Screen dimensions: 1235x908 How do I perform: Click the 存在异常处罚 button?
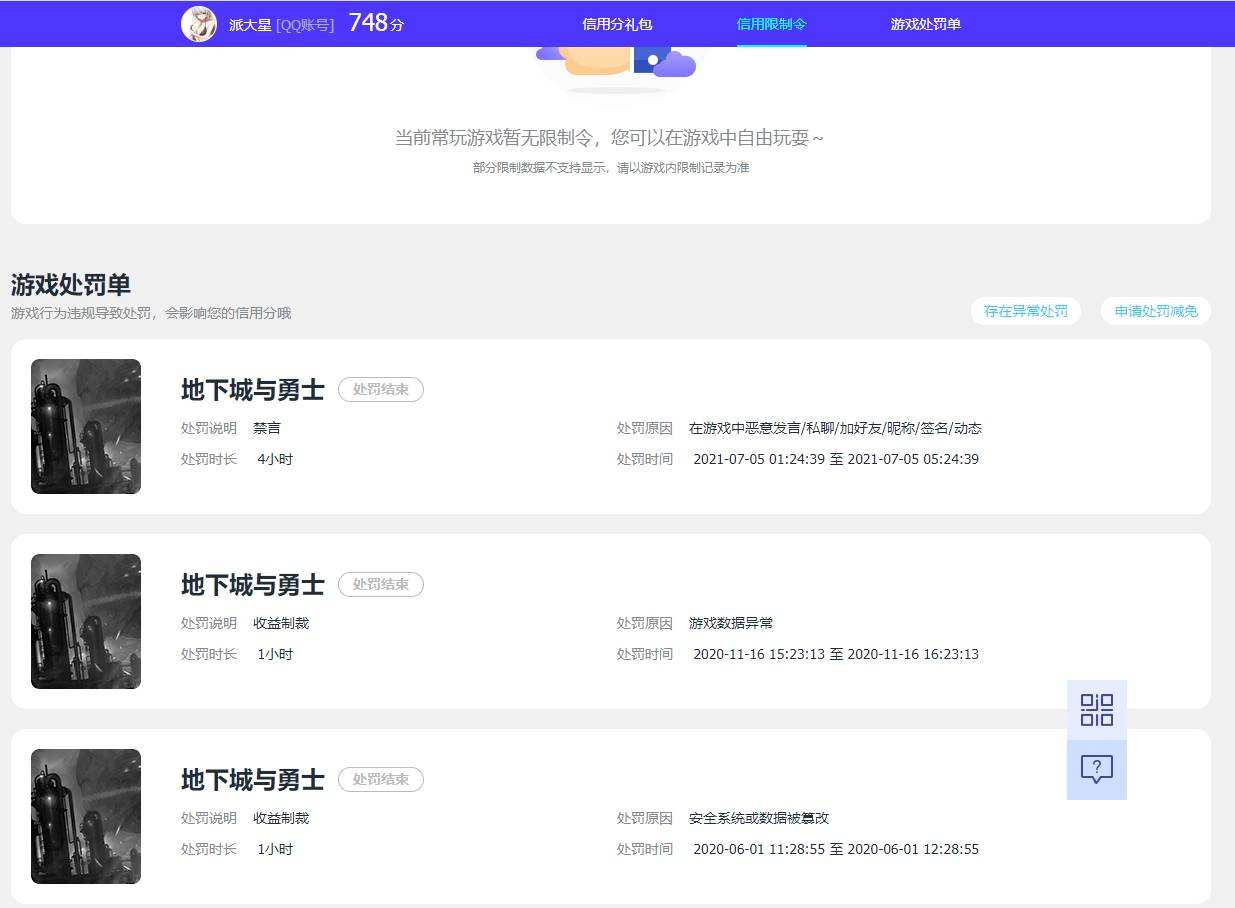1026,311
